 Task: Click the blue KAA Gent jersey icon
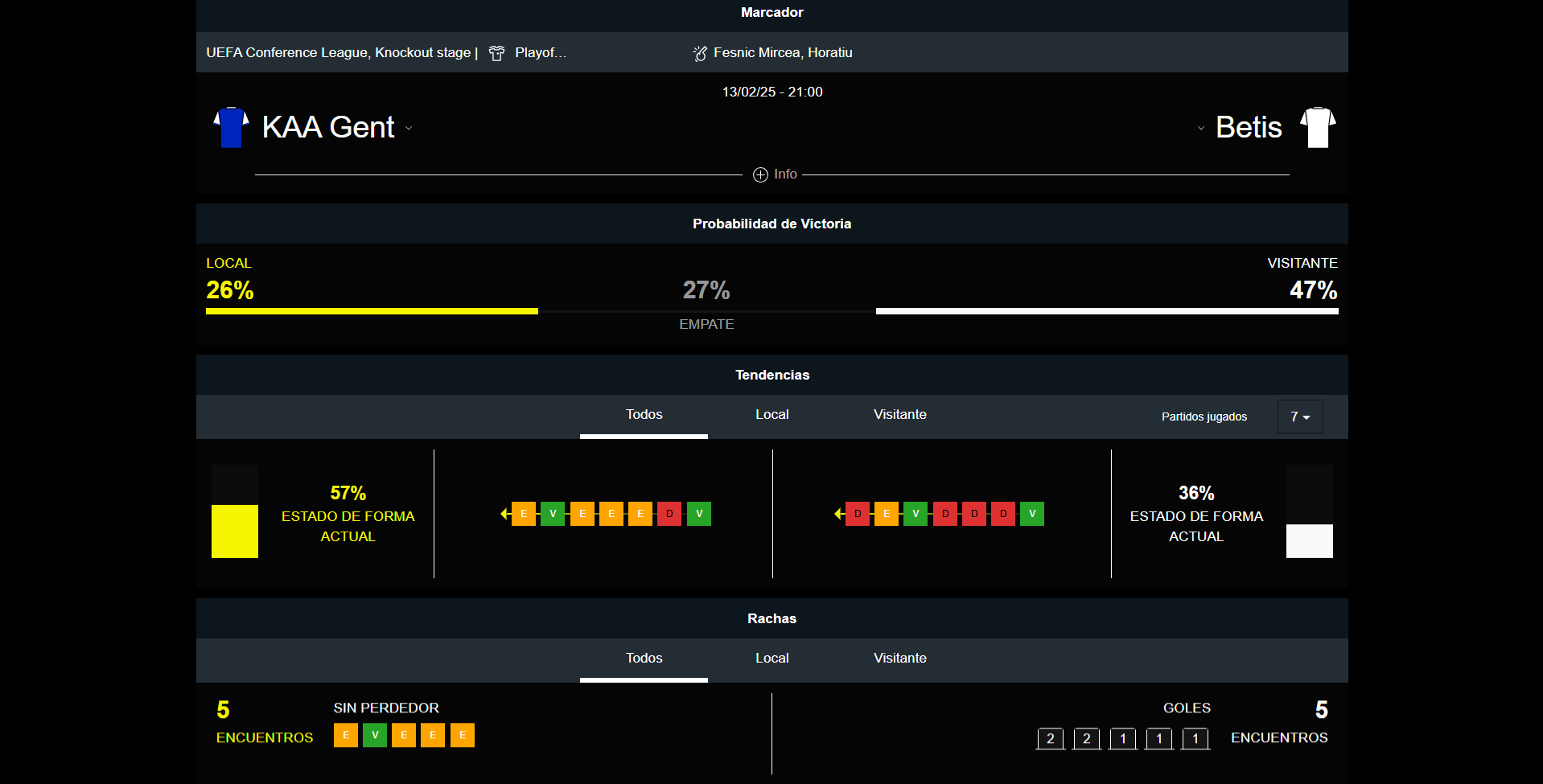coord(231,127)
